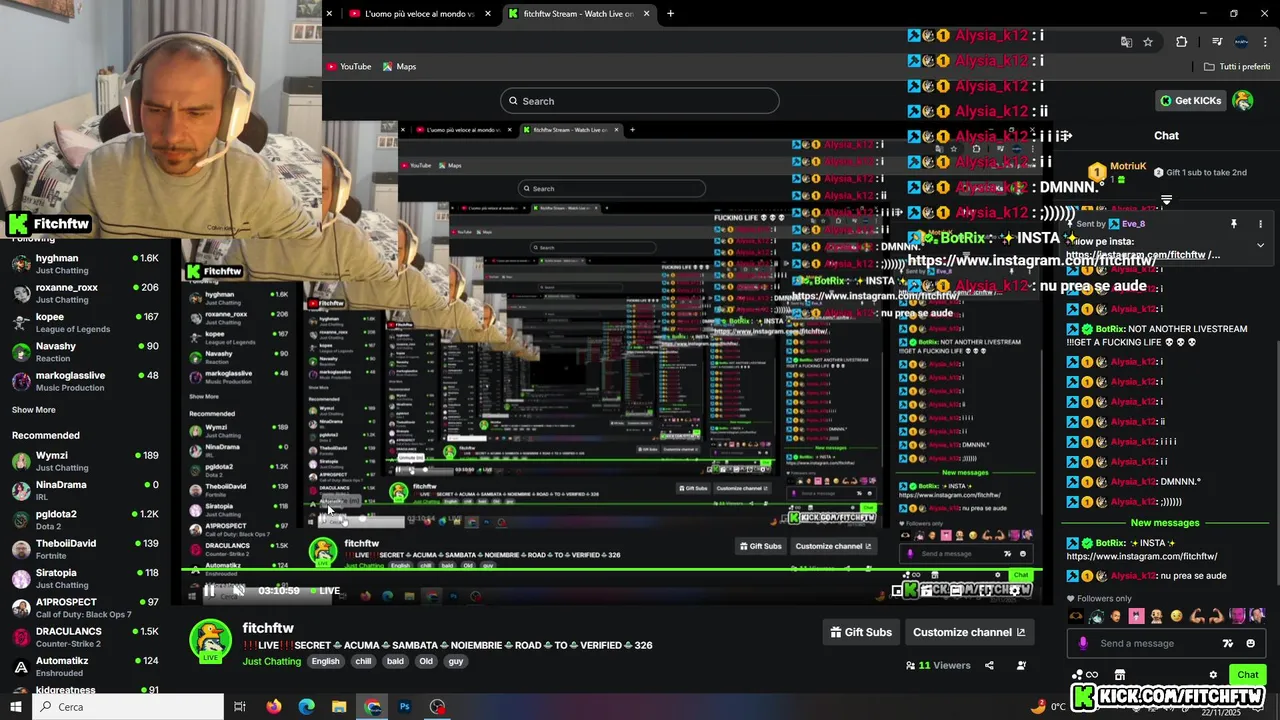Open NinaDrama IRL channel
The image size is (1280, 720).
[85, 490]
